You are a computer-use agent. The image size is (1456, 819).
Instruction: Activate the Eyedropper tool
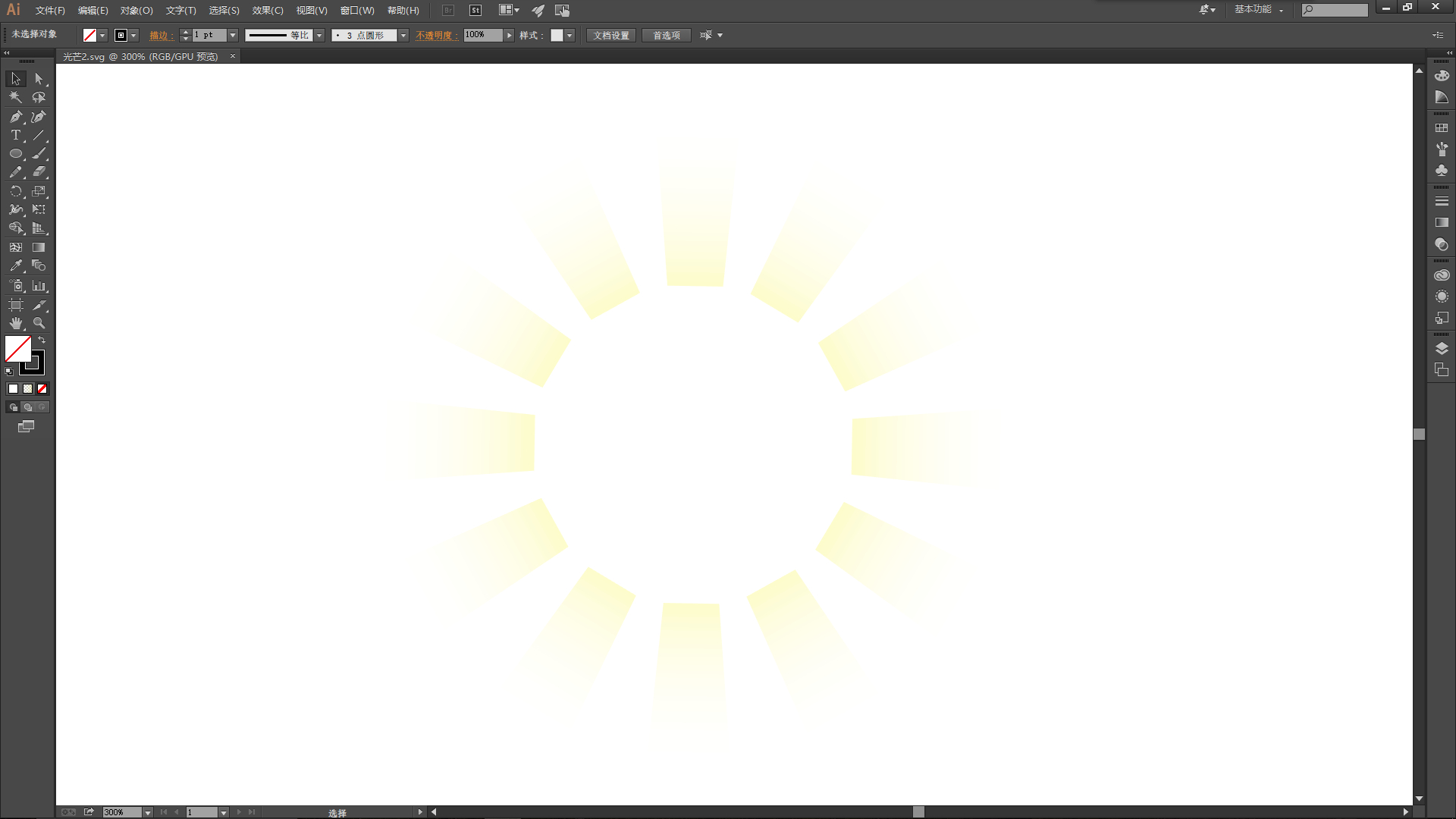[x=15, y=266]
